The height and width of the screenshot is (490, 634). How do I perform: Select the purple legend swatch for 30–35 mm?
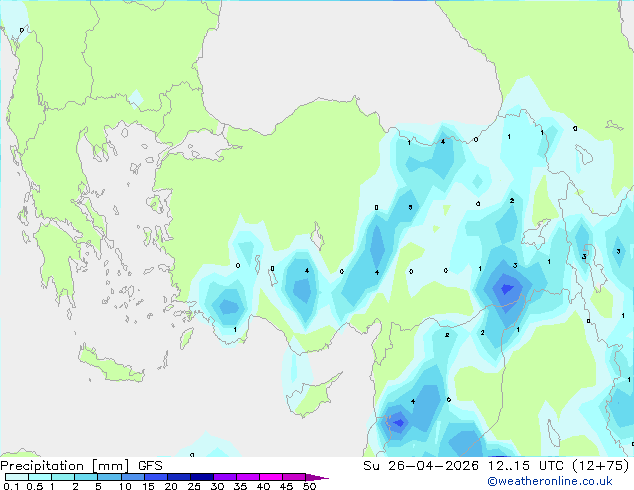pyautogui.click(x=225, y=477)
